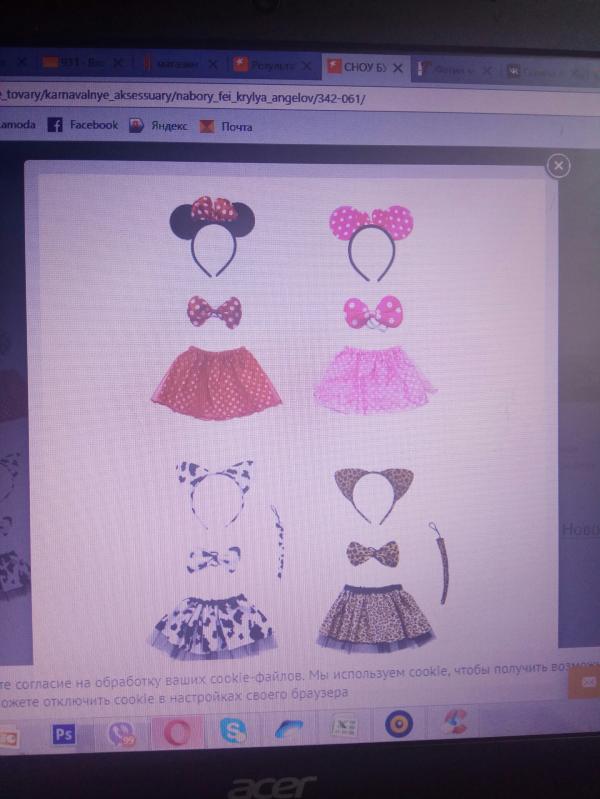The height and width of the screenshot is (799, 600).
Task: Launch Photoshop from the taskbar
Action: coord(64,734)
